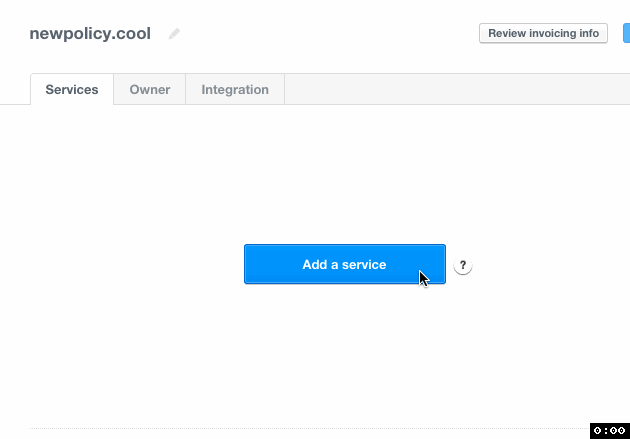Click the newpolicy.cool domain title
This screenshot has width=630, height=439.
point(90,34)
